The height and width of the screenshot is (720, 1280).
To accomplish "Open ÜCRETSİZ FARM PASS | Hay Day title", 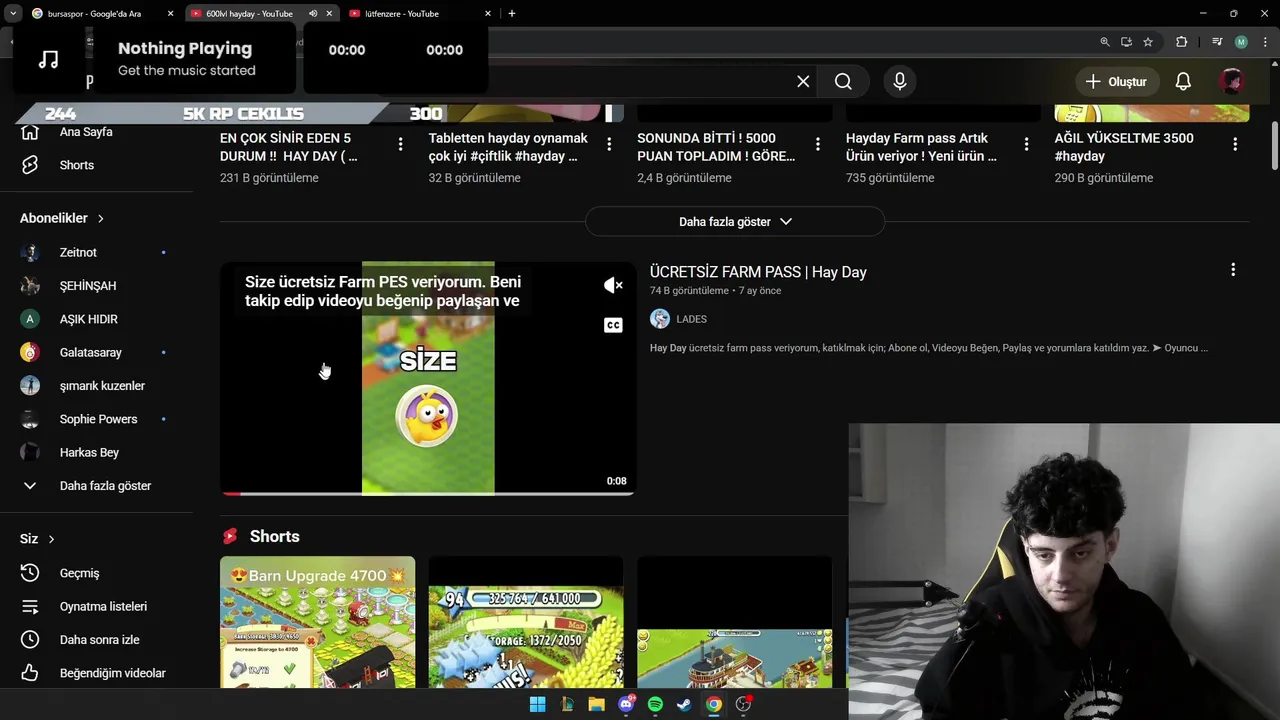I will click(x=758, y=272).
